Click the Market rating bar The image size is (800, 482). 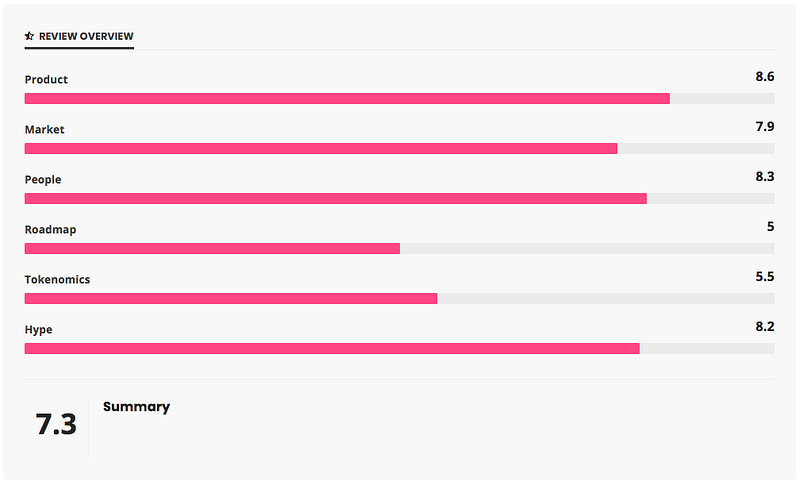(399, 148)
